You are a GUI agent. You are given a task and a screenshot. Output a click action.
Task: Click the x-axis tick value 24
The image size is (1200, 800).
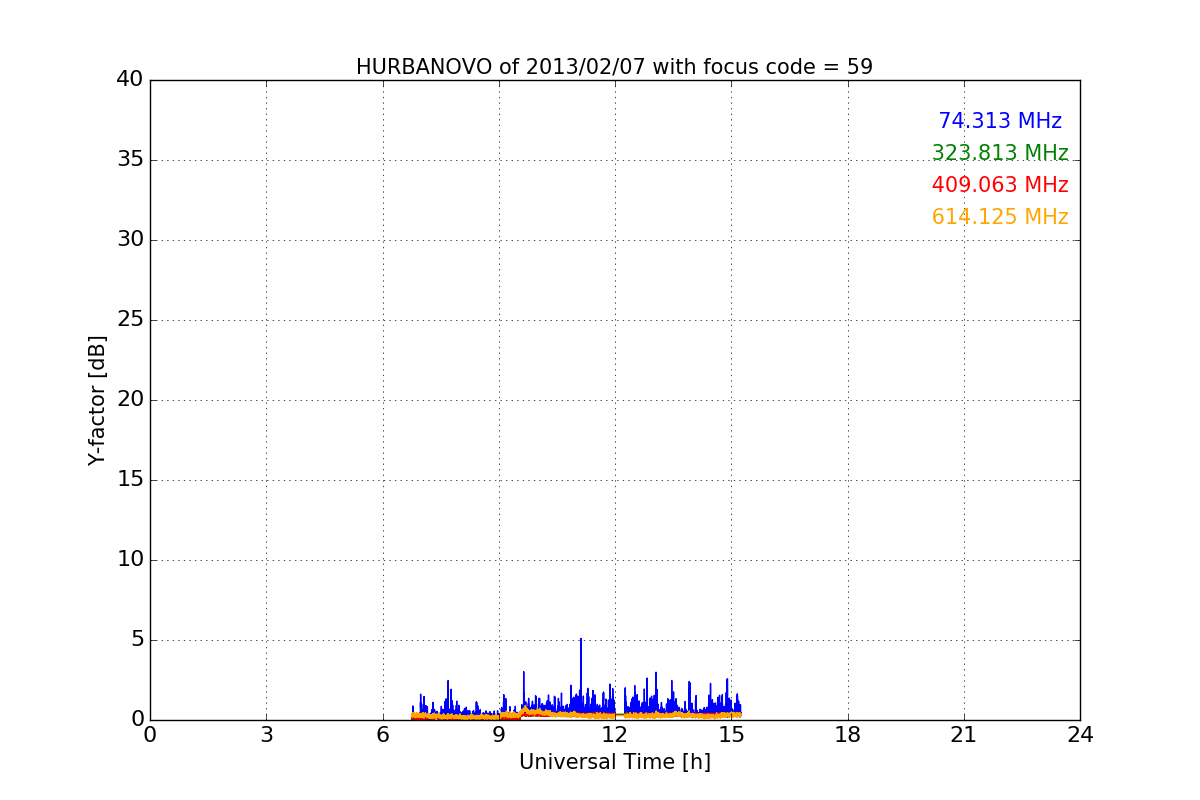tap(1080, 735)
